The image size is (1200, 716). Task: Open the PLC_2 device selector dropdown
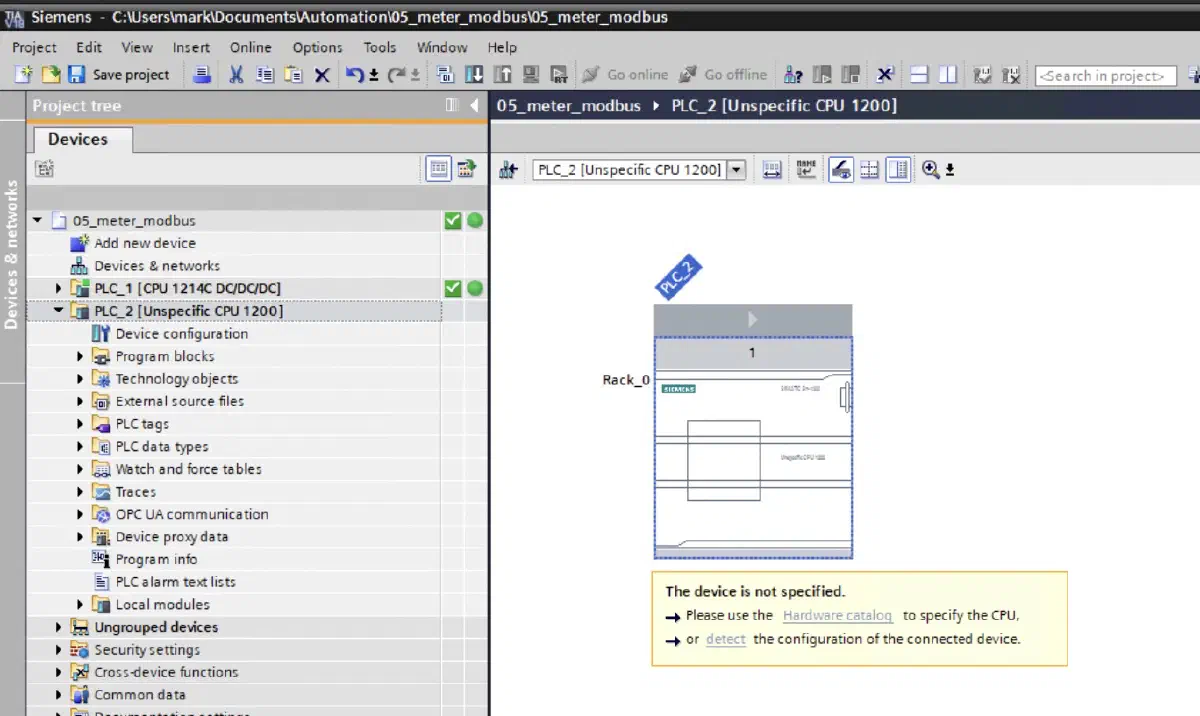(x=737, y=170)
